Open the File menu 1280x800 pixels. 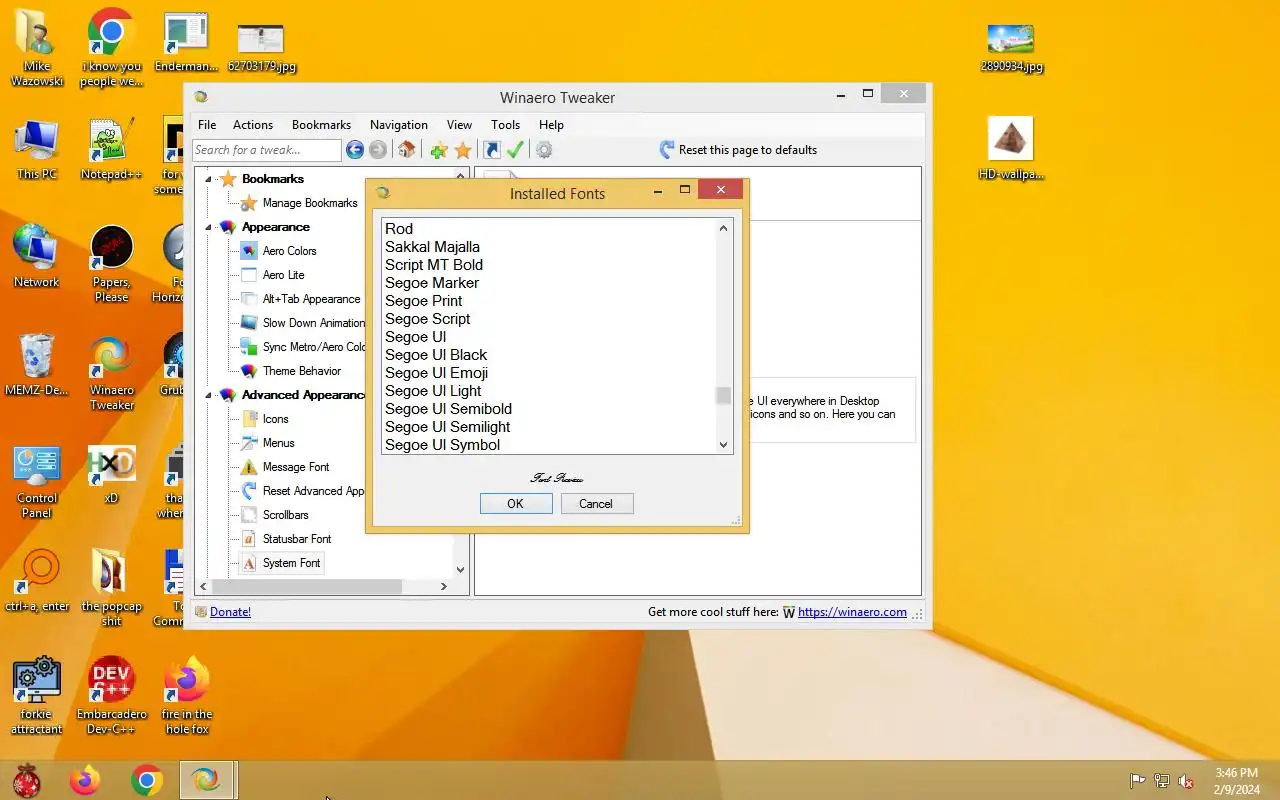click(207, 125)
